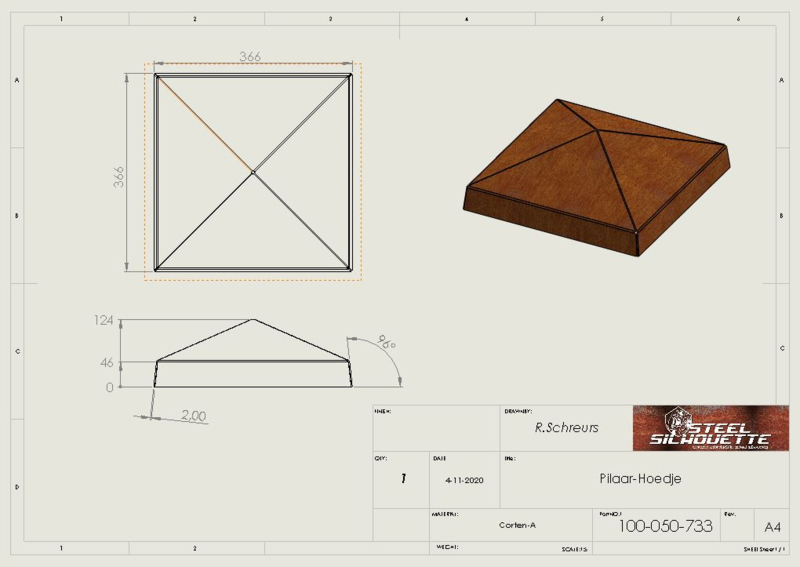
Task: Click the material value Corten-A
Action: click(x=517, y=525)
